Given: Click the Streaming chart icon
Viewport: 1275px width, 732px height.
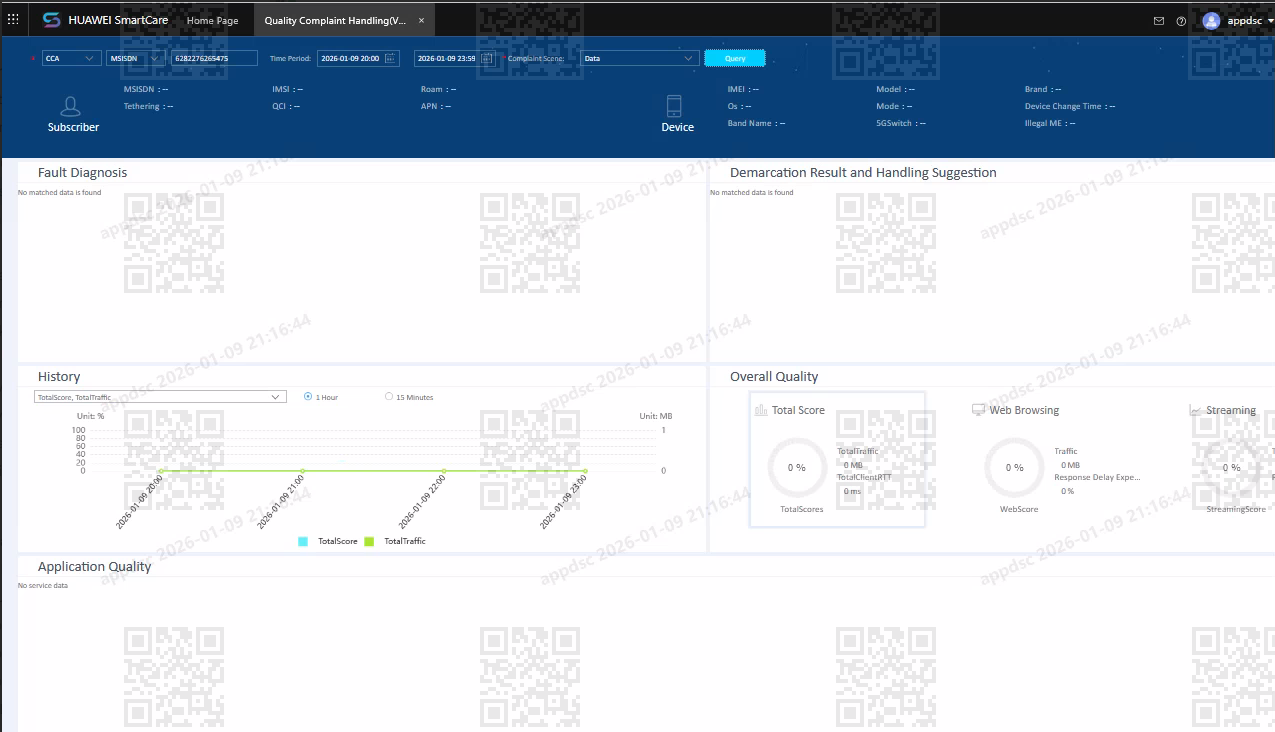Looking at the screenshot, I should [1195, 410].
